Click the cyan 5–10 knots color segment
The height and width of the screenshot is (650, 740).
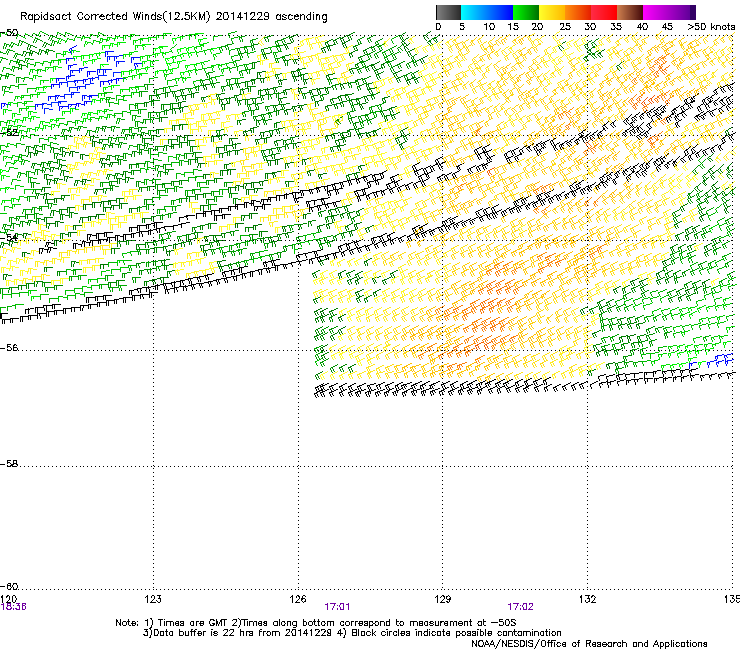pyautogui.click(x=474, y=12)
